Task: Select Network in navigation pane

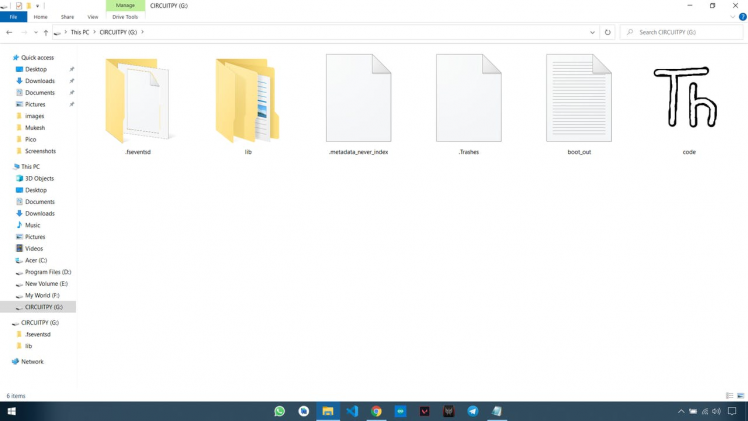Action: (32, 361)
